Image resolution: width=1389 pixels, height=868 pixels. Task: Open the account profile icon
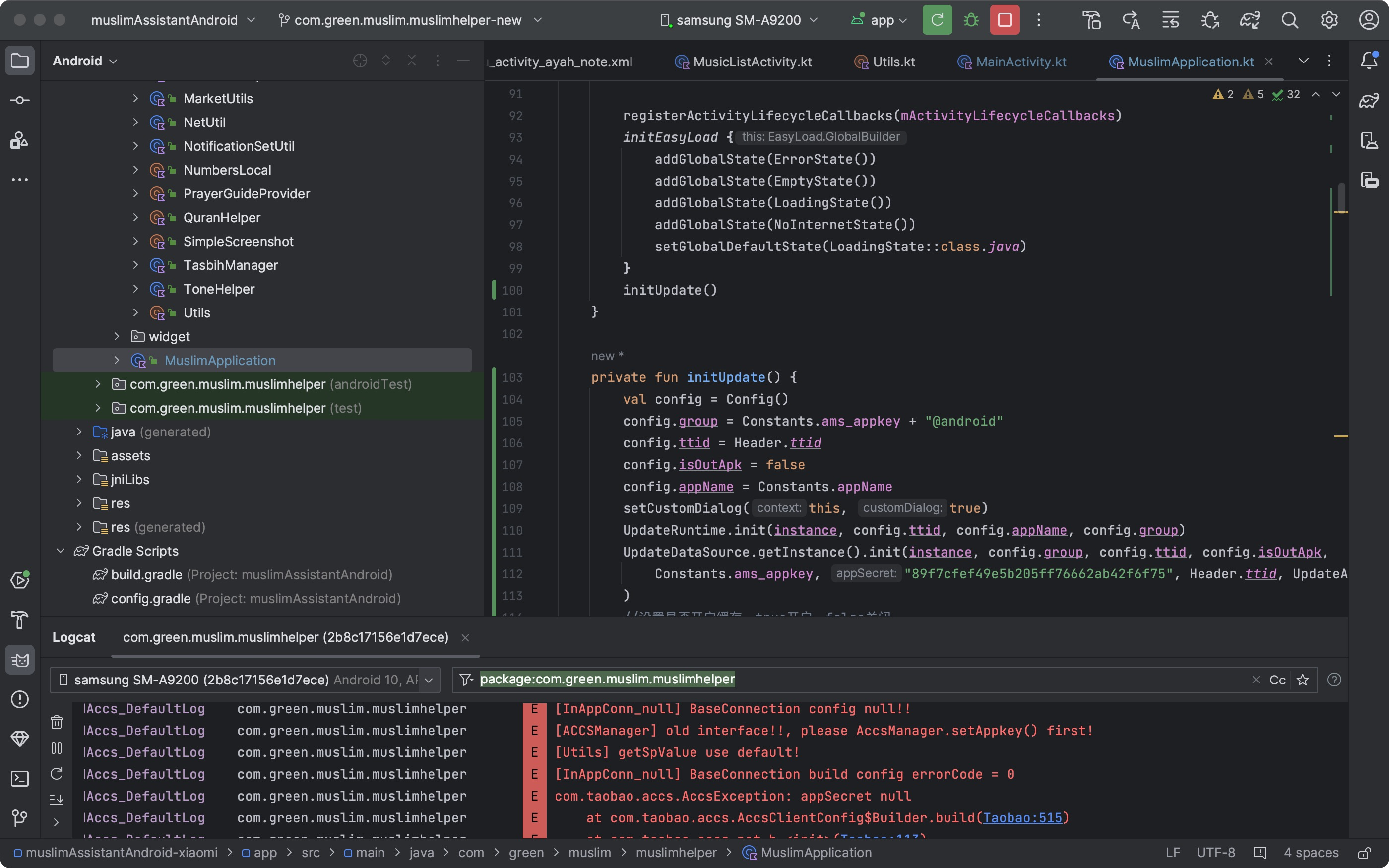click(1369, 20)
